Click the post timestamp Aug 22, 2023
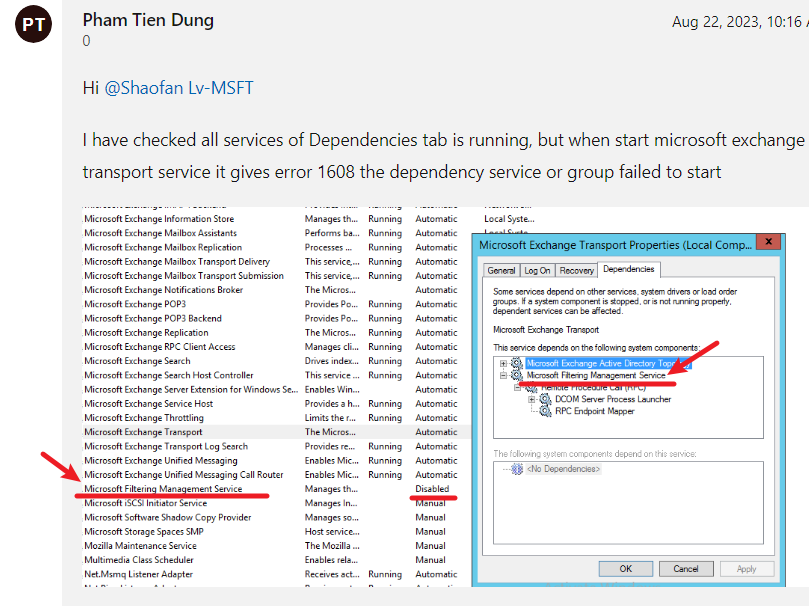The height and width of the screenshot is (606, 809). (x=740, y=22)
